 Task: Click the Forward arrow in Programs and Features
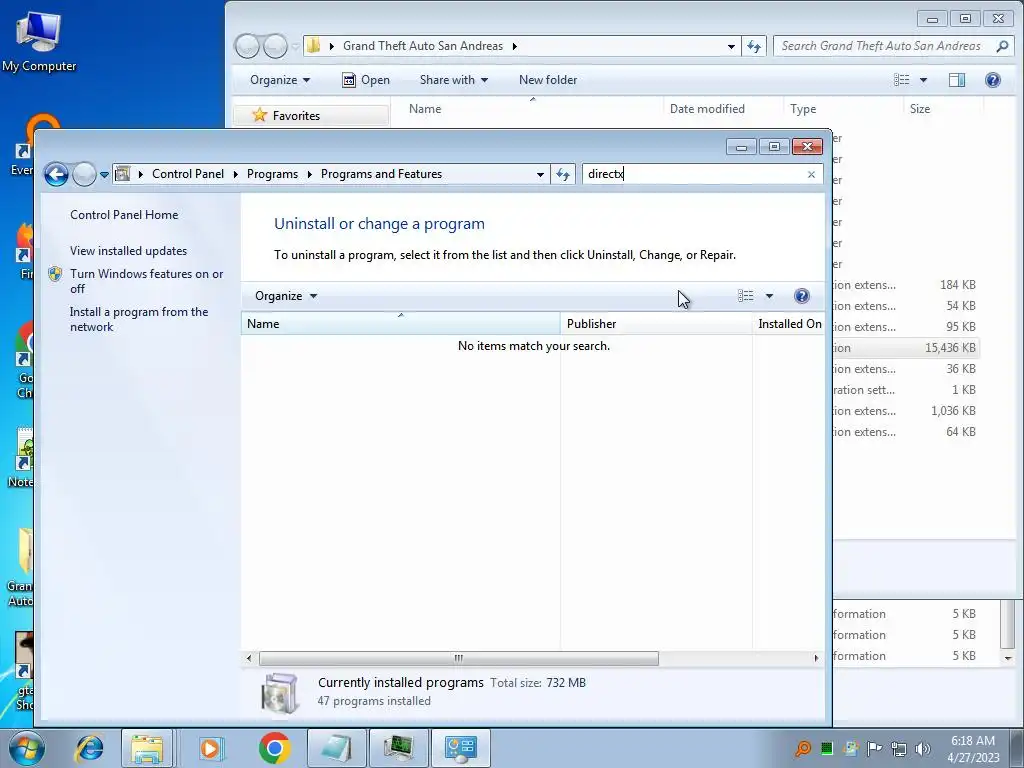click(84, 174)
